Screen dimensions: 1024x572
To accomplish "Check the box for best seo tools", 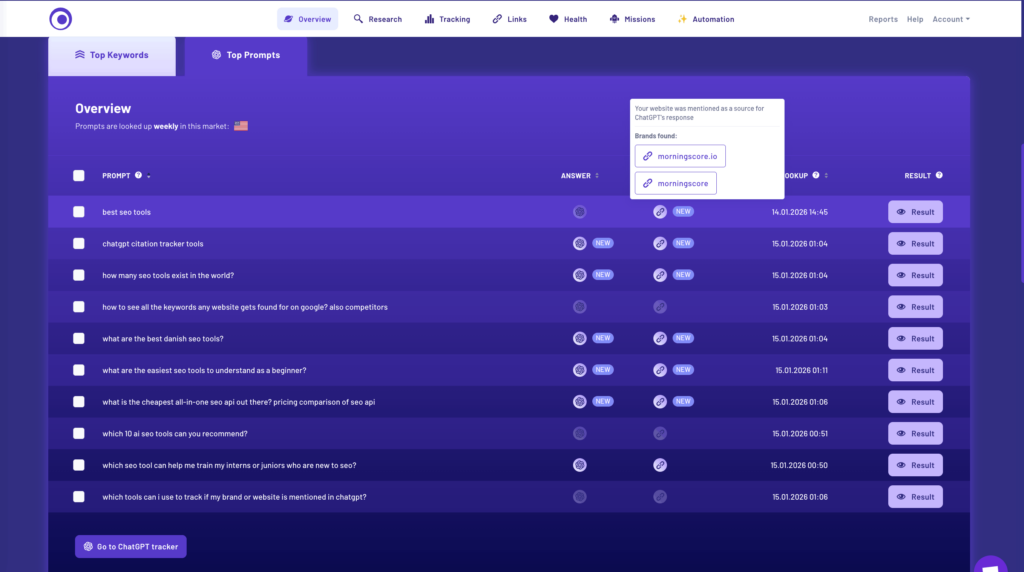I will tap(79, 212).
